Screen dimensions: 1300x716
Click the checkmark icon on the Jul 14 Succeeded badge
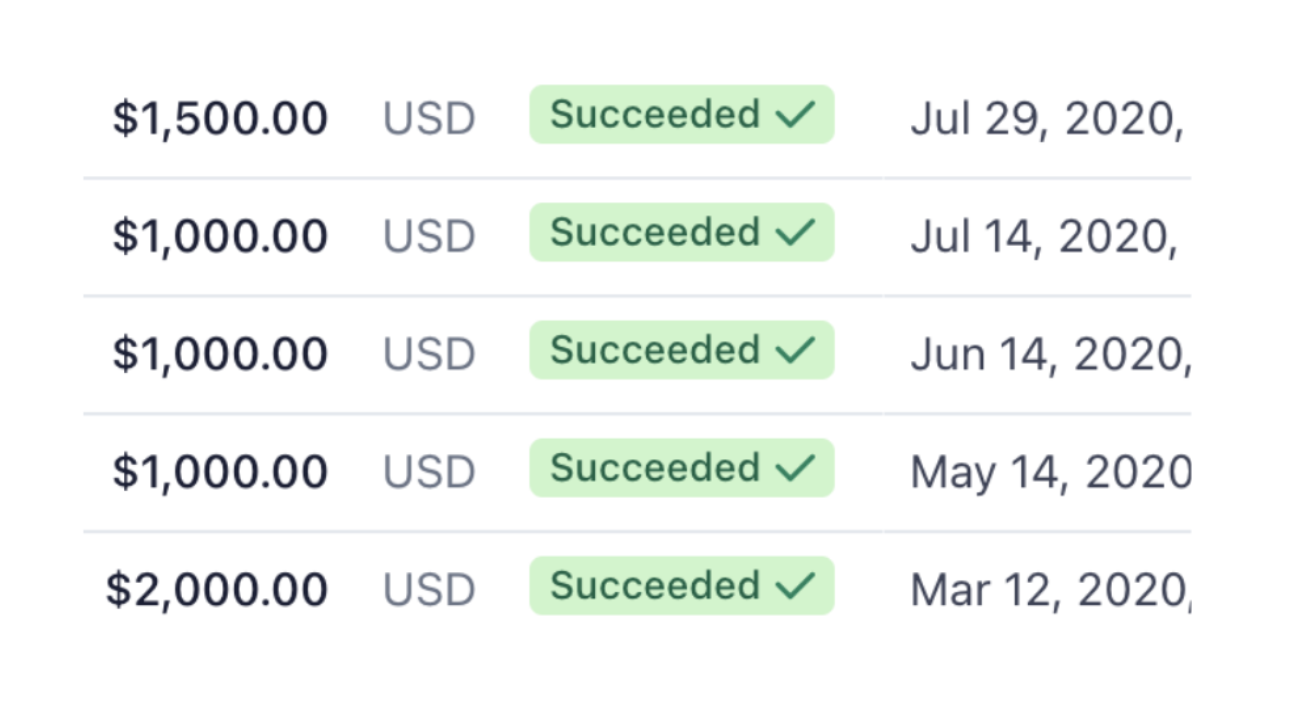pos(796,232)
